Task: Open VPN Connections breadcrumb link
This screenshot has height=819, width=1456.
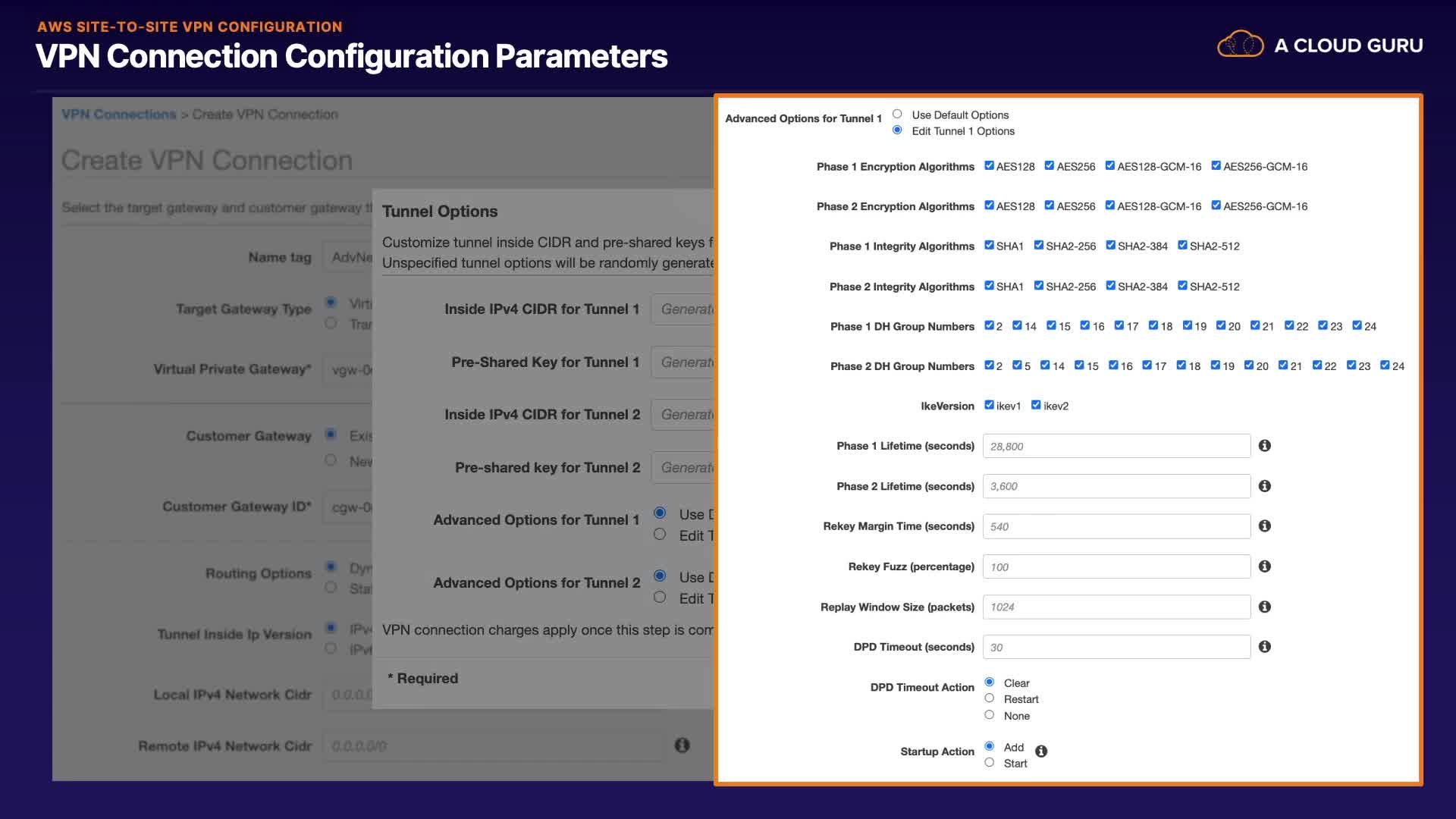Action: 118,115
